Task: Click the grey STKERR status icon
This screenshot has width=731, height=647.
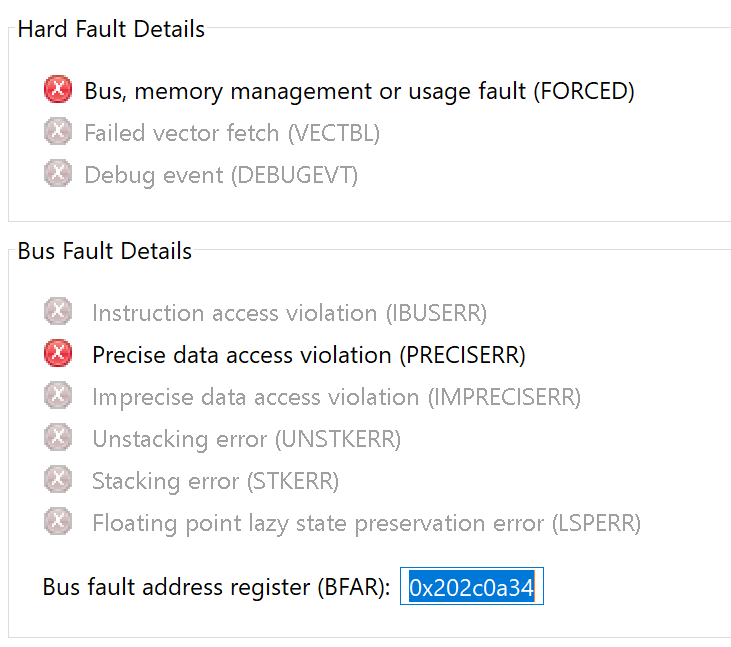Action: (58, 479)
